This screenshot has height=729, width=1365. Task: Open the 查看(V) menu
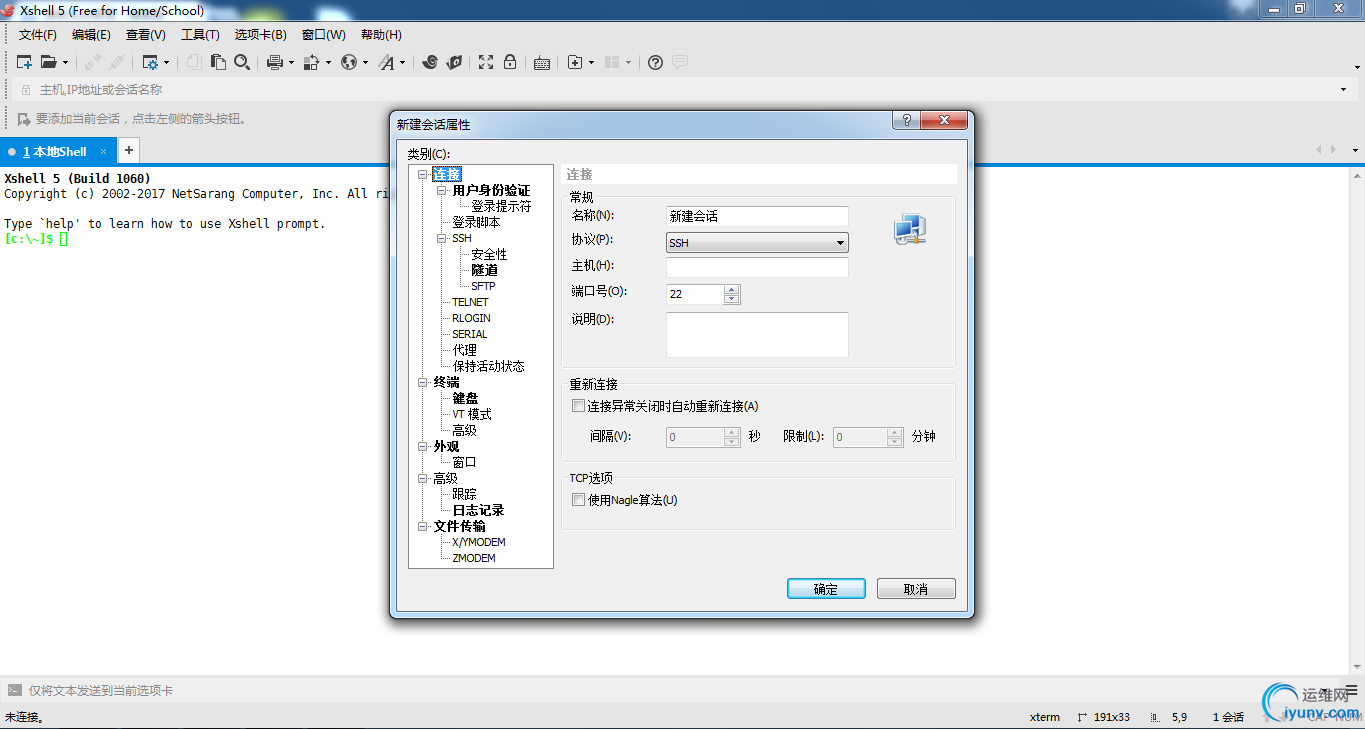click(x=146, y=35)
